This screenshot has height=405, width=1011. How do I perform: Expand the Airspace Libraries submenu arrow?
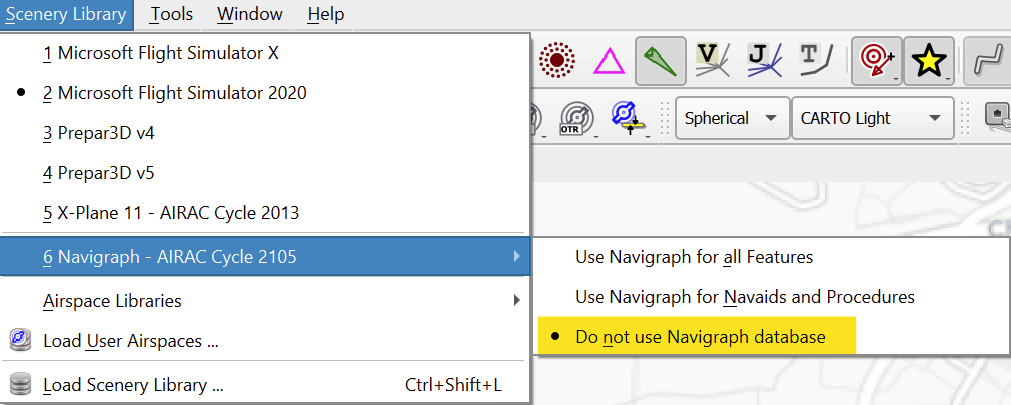[x=516, y=300]
